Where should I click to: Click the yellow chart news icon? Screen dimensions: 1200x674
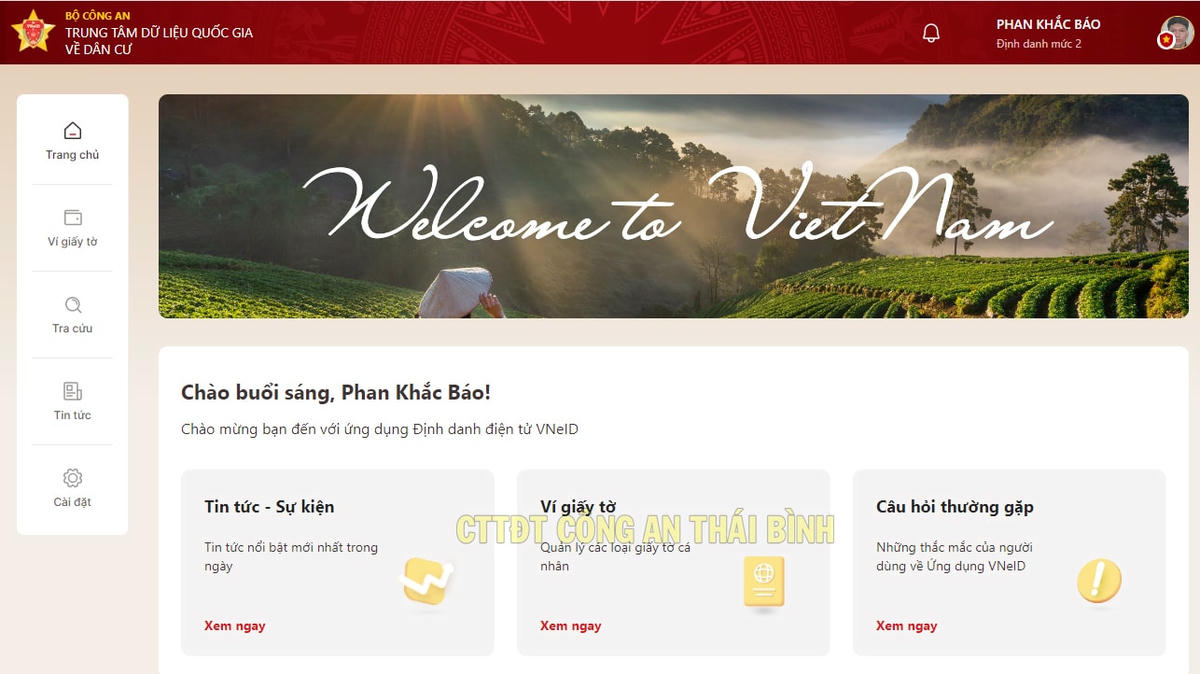click(x=427, y=582)
